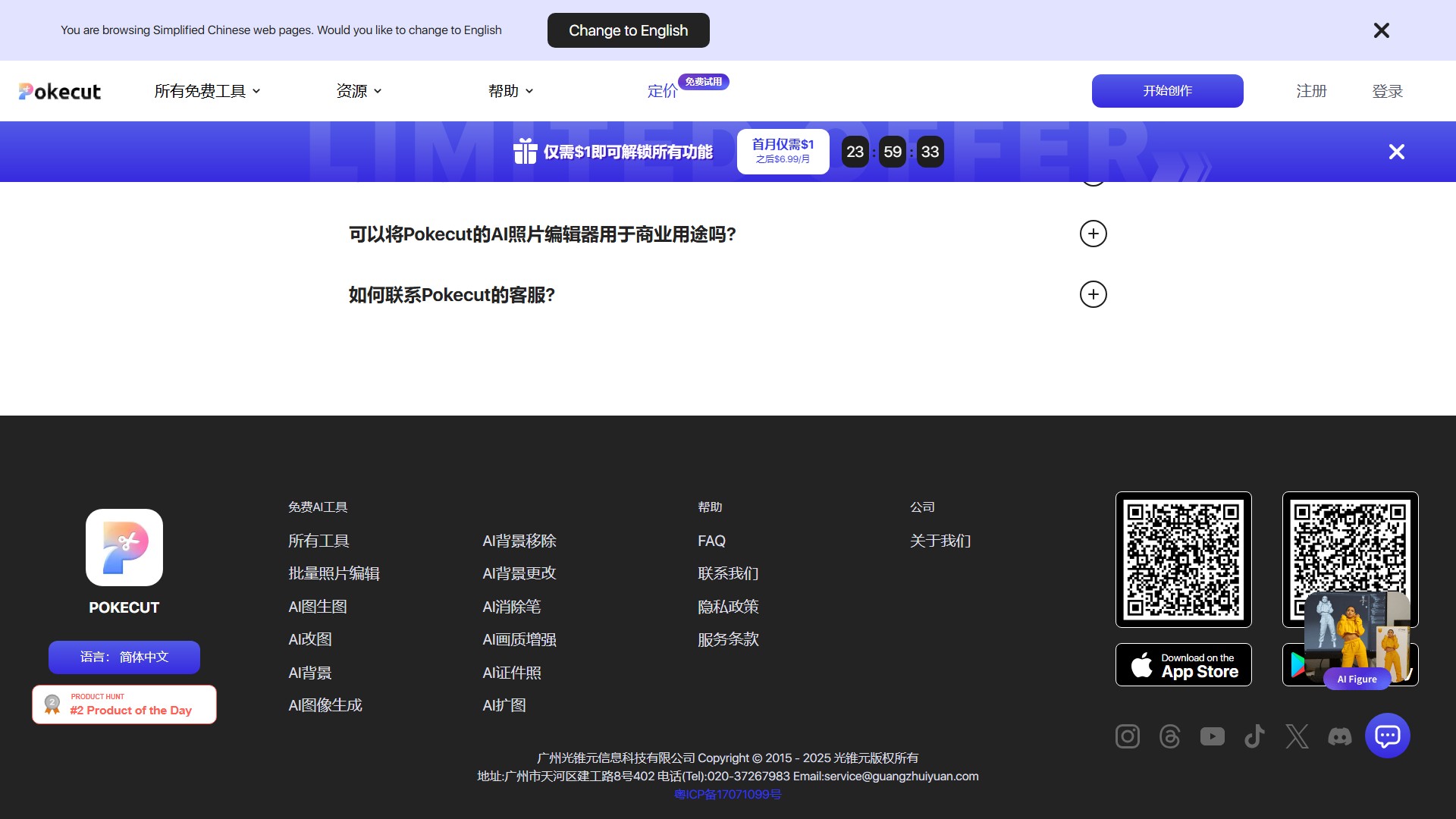This screenshot has height=819, width=1456.
Task: Open Discord icon in footer
Action: click(1339, 736)
